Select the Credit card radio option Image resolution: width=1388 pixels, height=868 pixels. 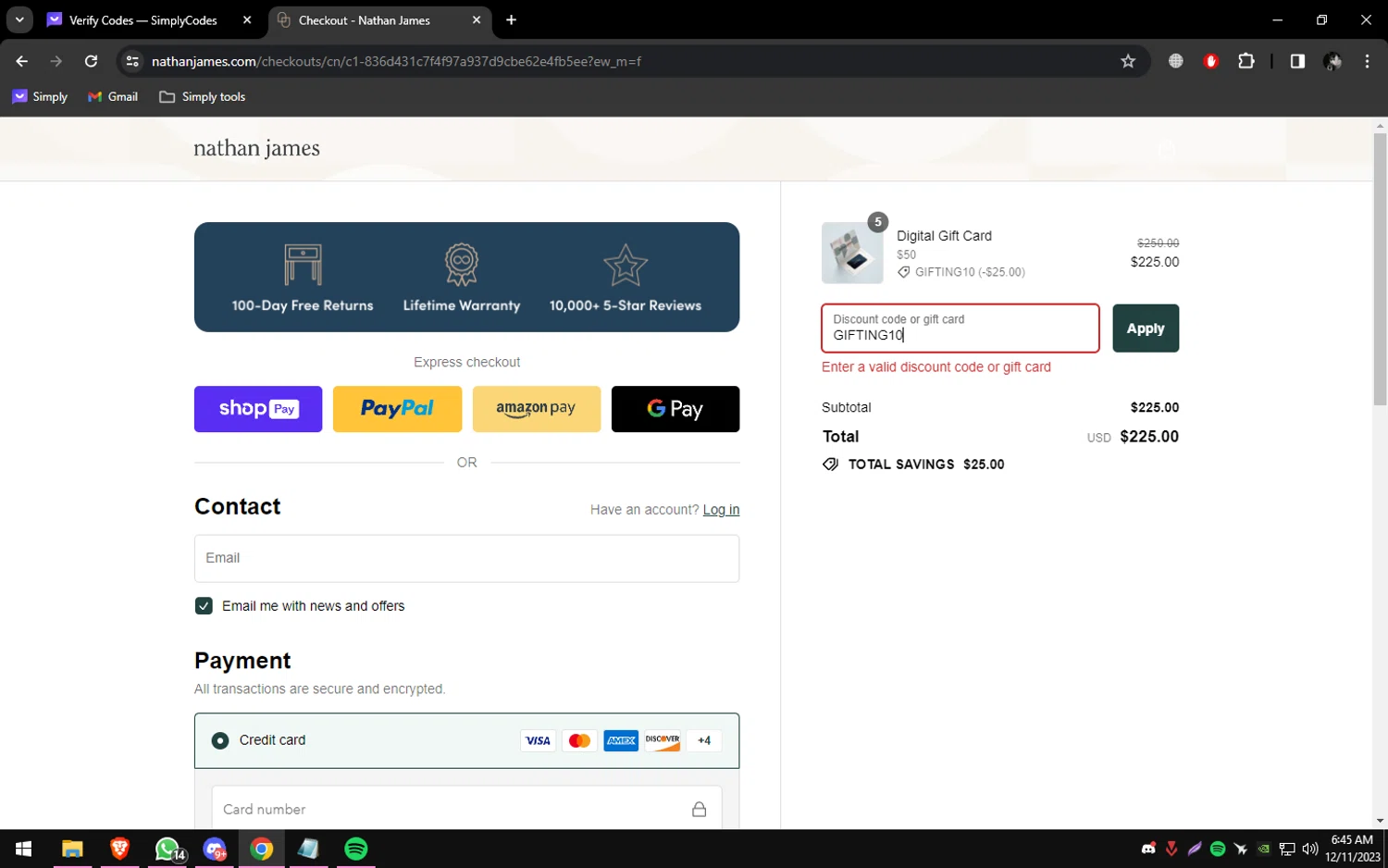coord(220,740)
